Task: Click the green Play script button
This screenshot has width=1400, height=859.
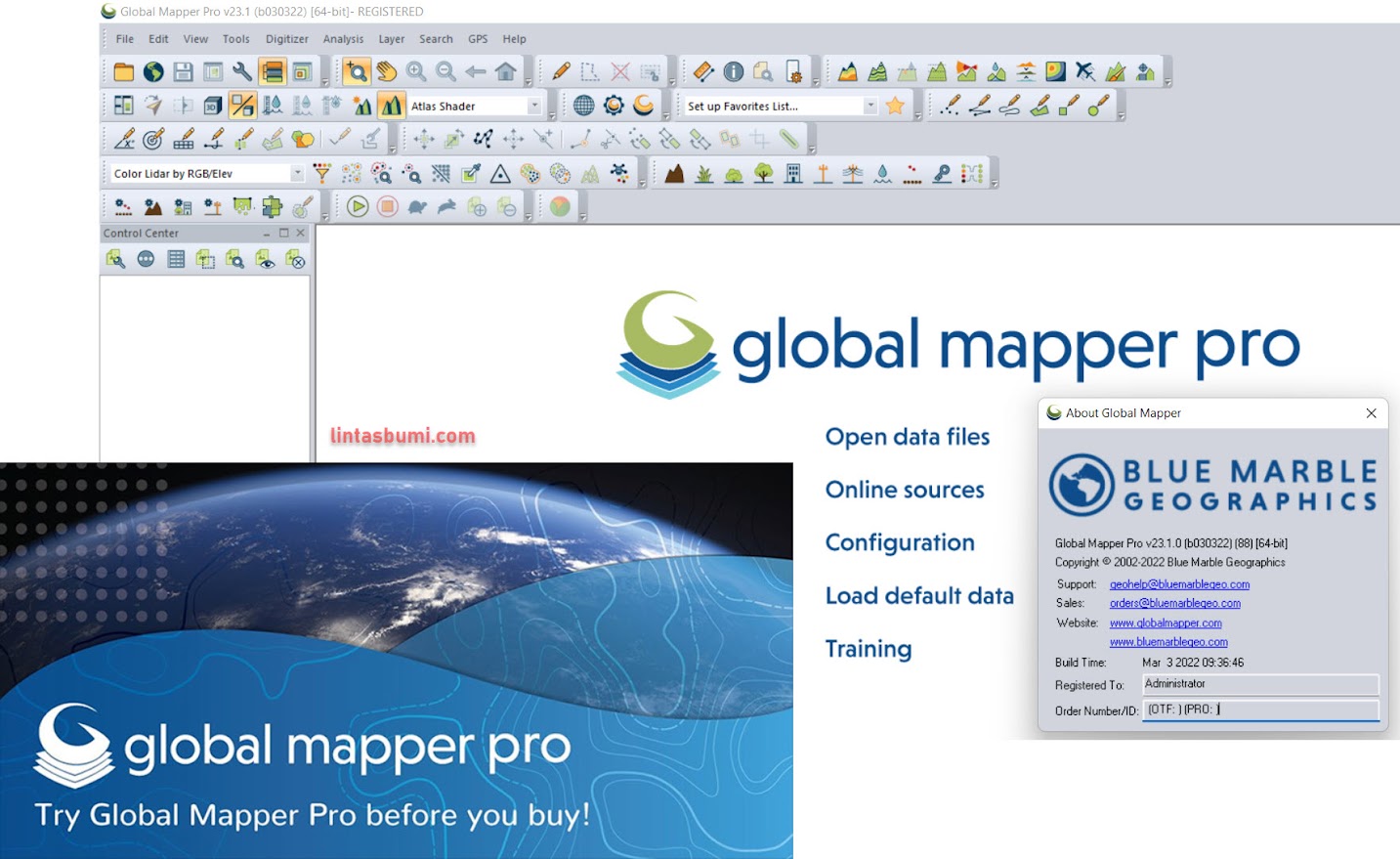Action: tap(358, 206)
